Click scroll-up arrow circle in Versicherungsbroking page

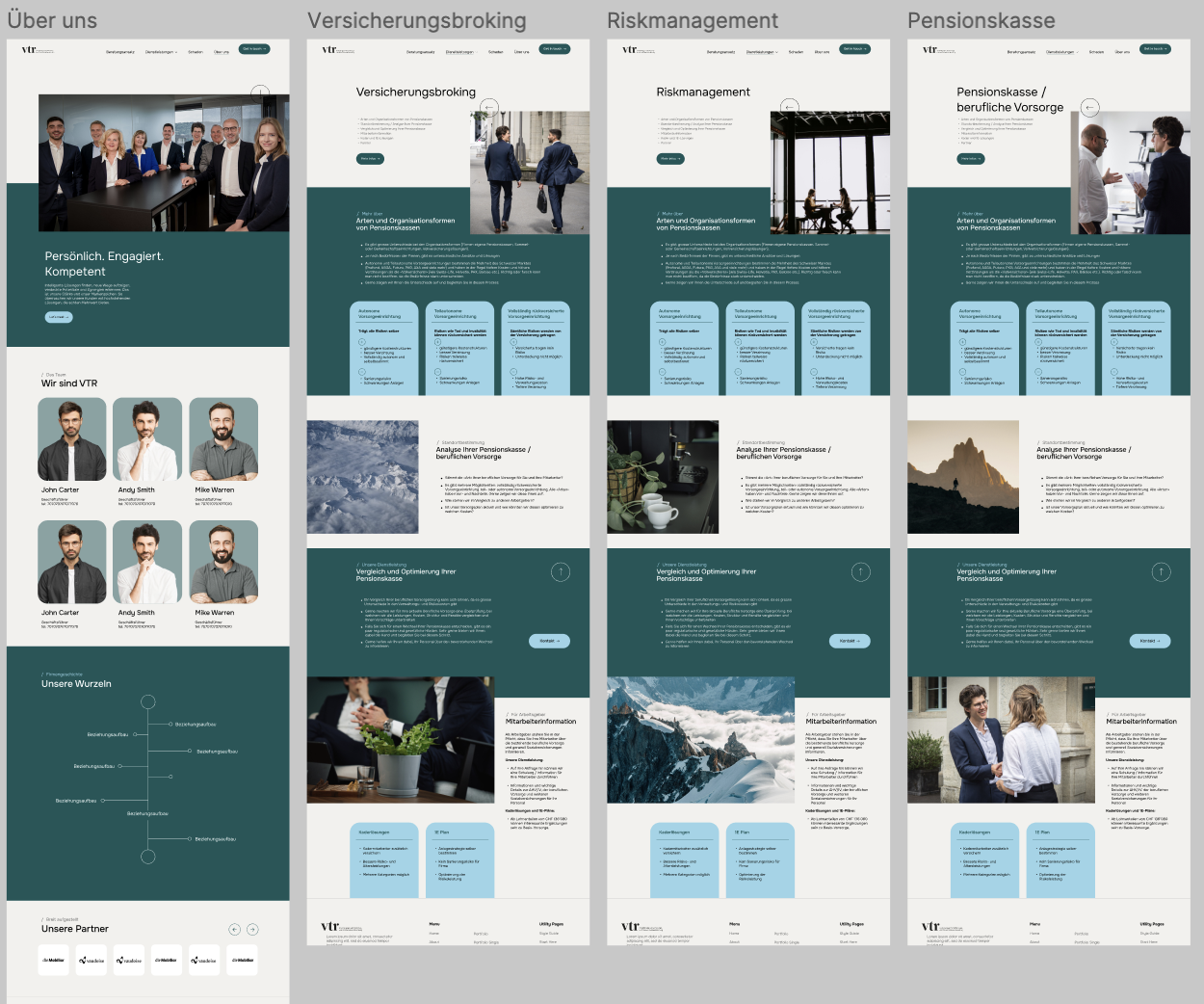(561, 572)
